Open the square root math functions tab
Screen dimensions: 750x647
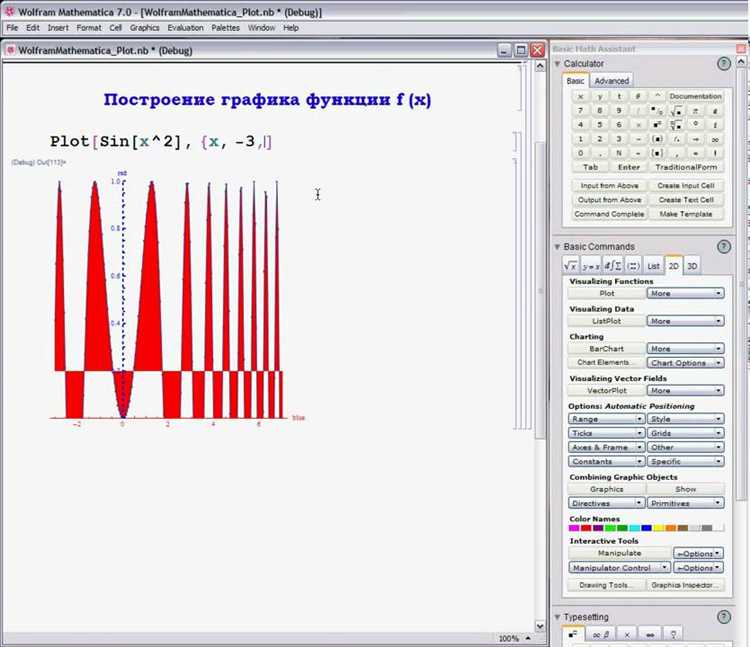point(571,266)
